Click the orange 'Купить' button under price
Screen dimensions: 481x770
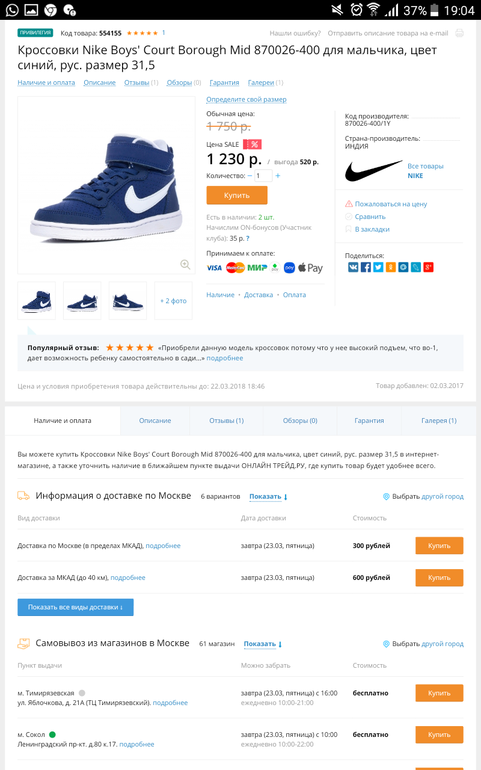point(237,195)
